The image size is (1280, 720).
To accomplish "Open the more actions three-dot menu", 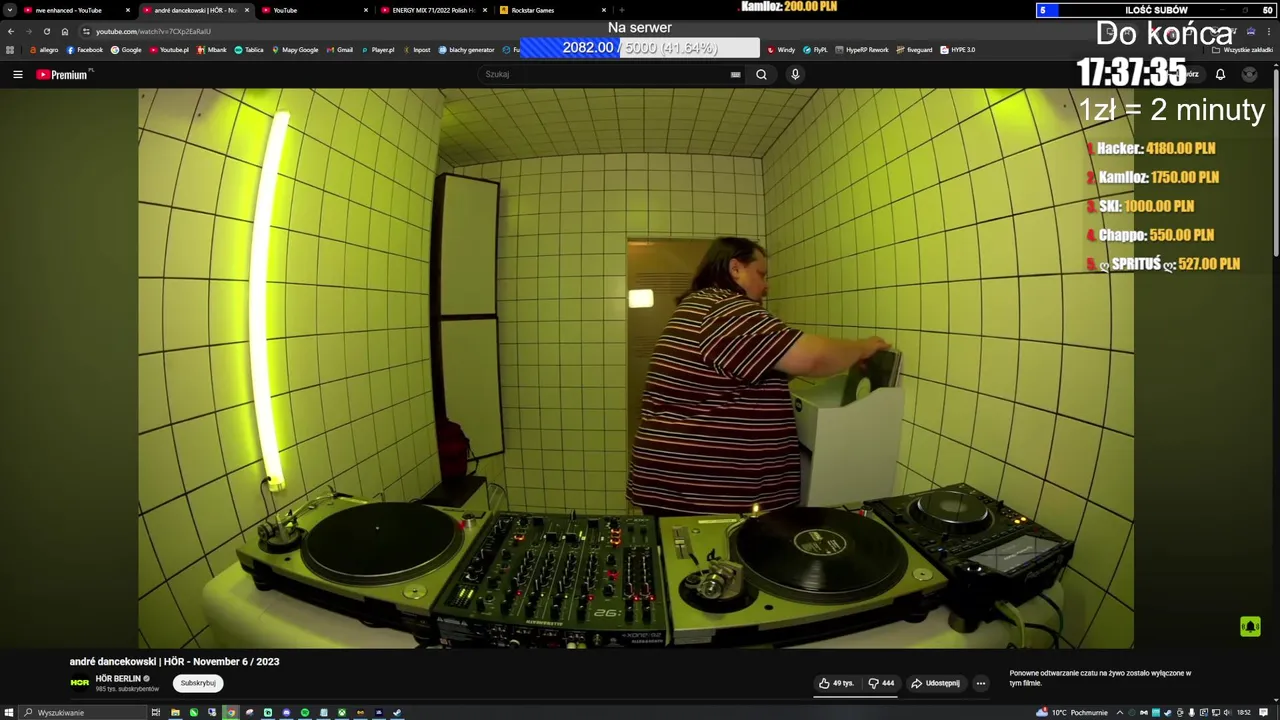I will [x=980, y=683].
